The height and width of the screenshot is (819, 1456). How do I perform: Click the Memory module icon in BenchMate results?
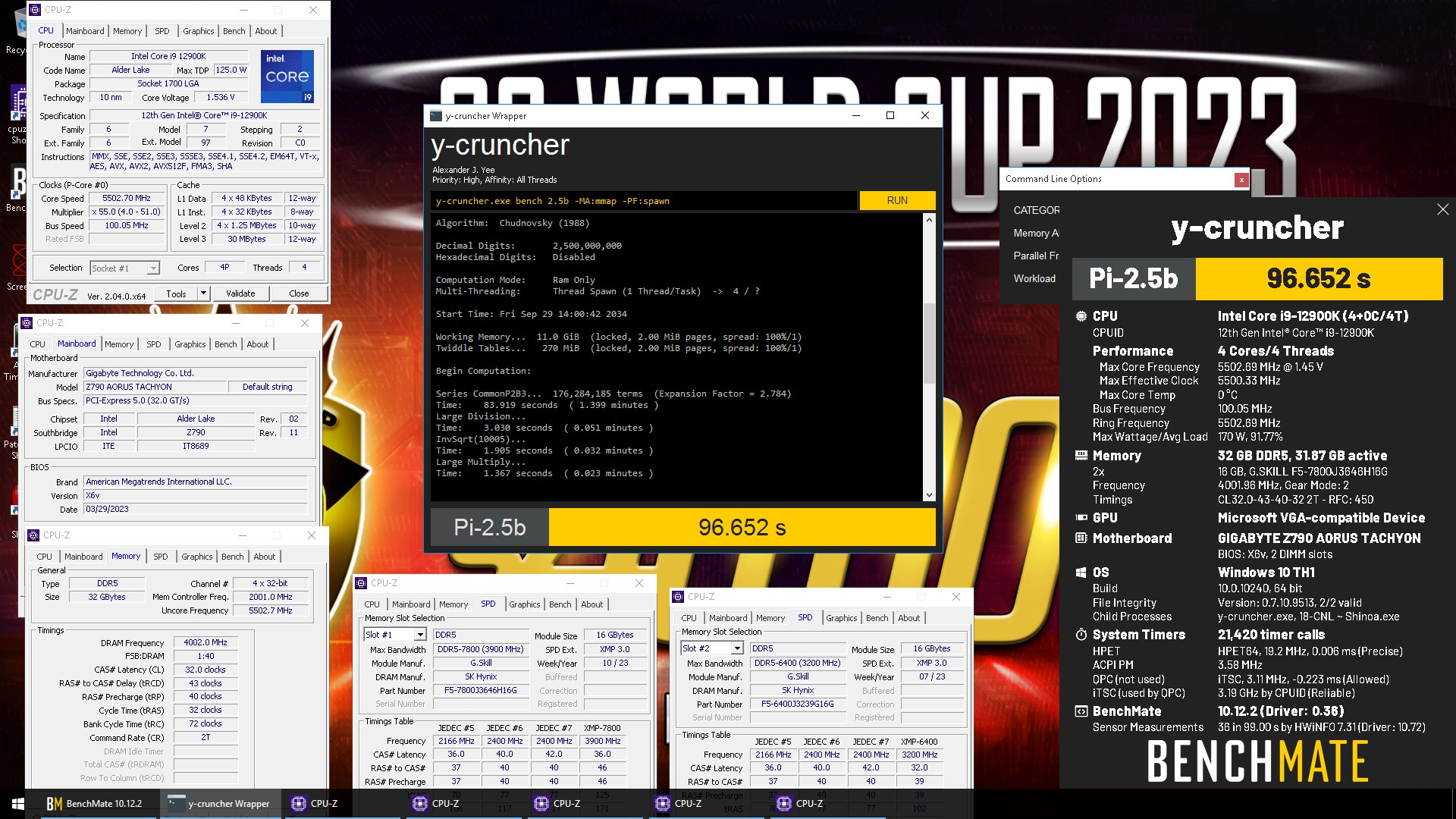[x=1081, y=456]
